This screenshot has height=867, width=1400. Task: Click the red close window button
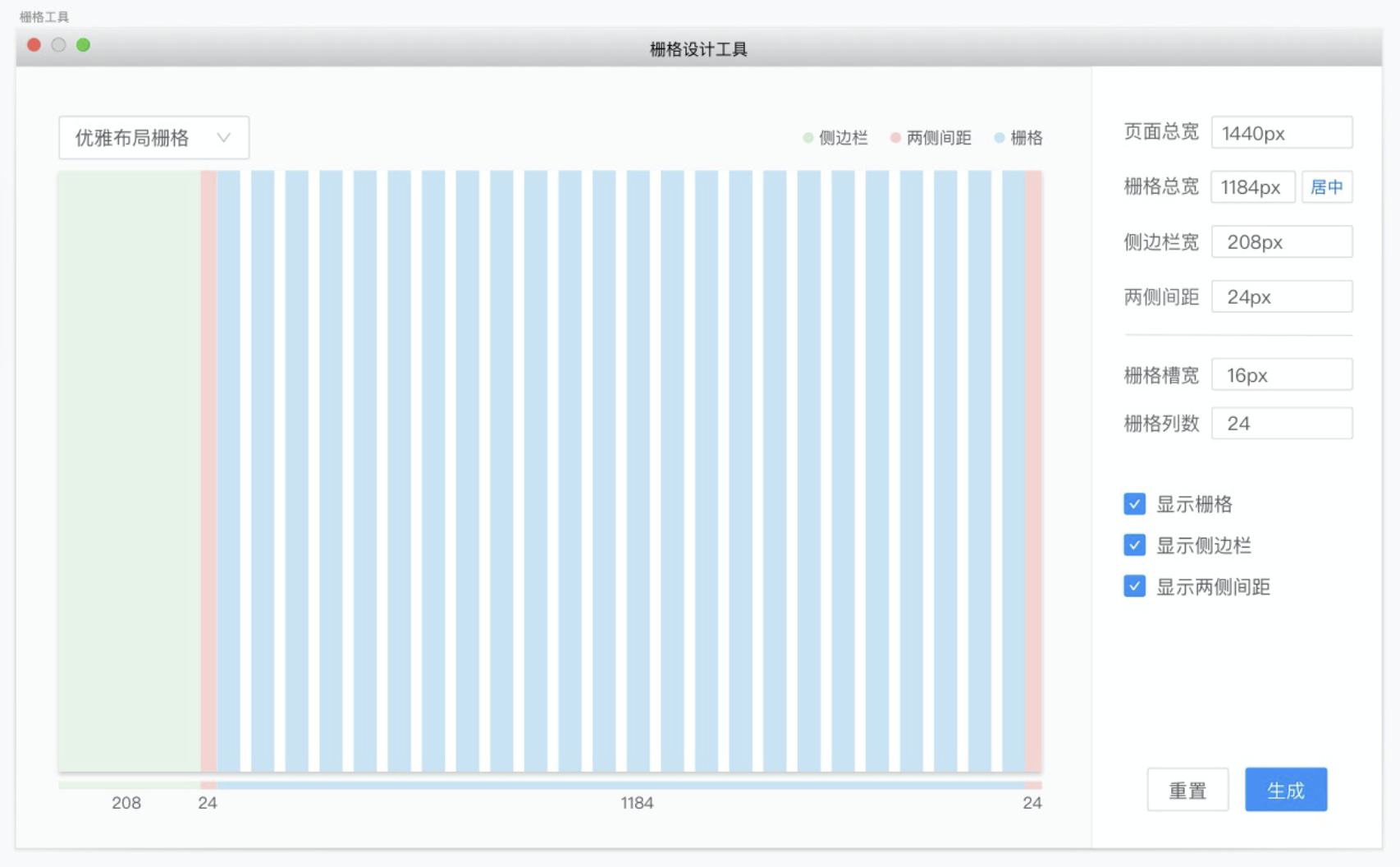(x=34, y=45)
